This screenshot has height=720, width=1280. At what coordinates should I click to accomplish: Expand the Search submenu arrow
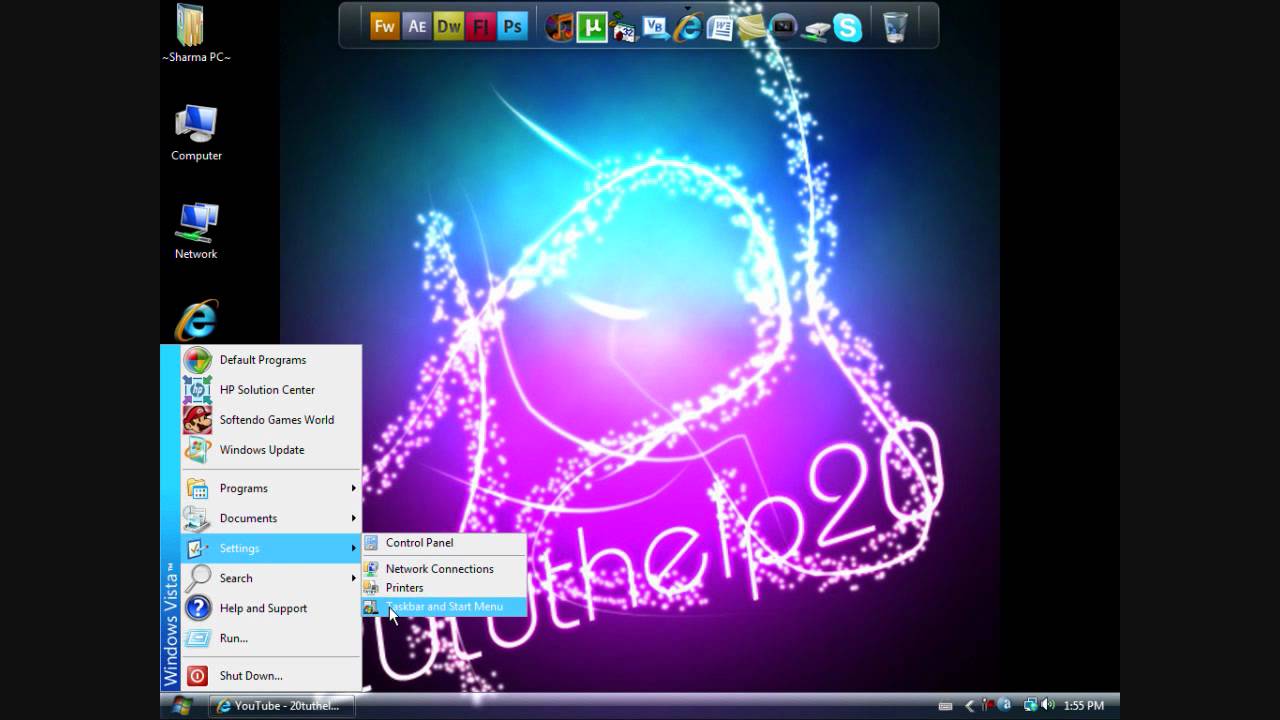(x=353, y=578)
